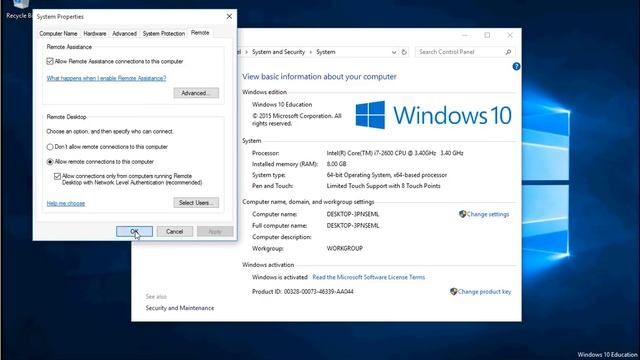640x360 pixels.
Task: Click the Apply button
Action: [215, 231]
